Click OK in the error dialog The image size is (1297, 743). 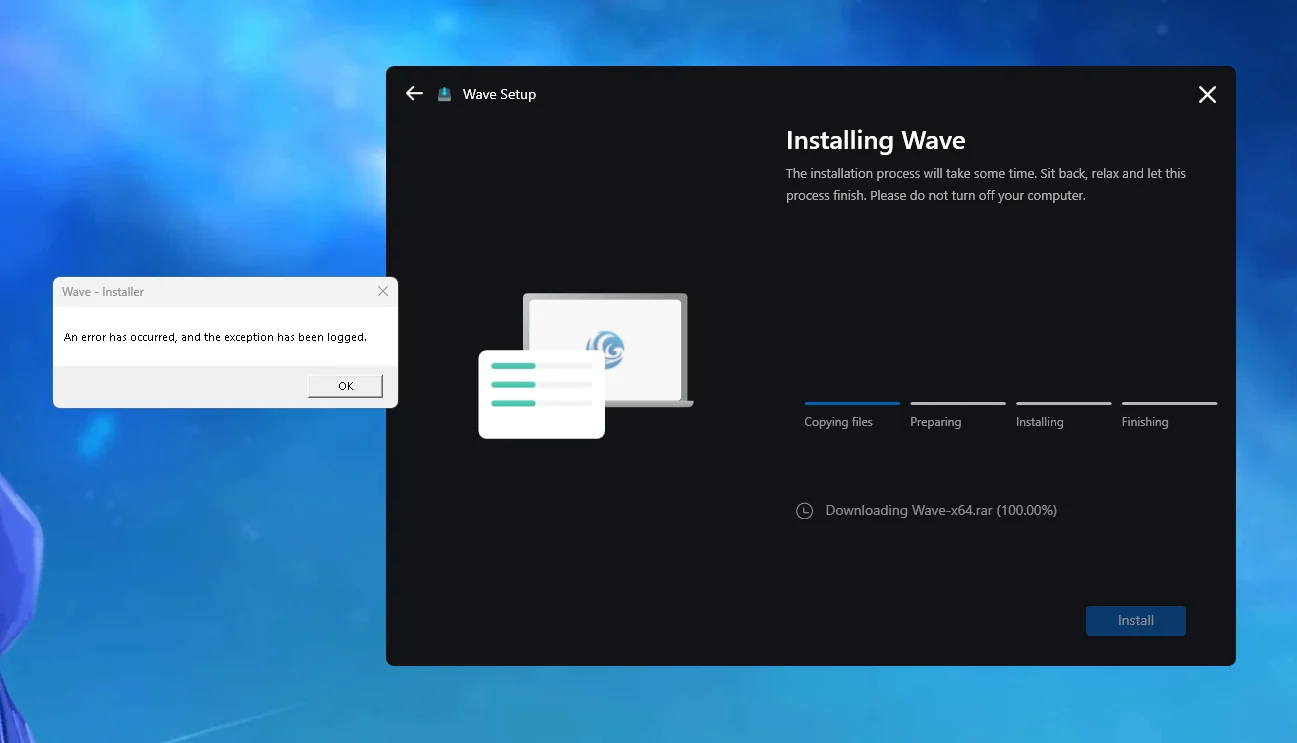click(x=345, y=386)
